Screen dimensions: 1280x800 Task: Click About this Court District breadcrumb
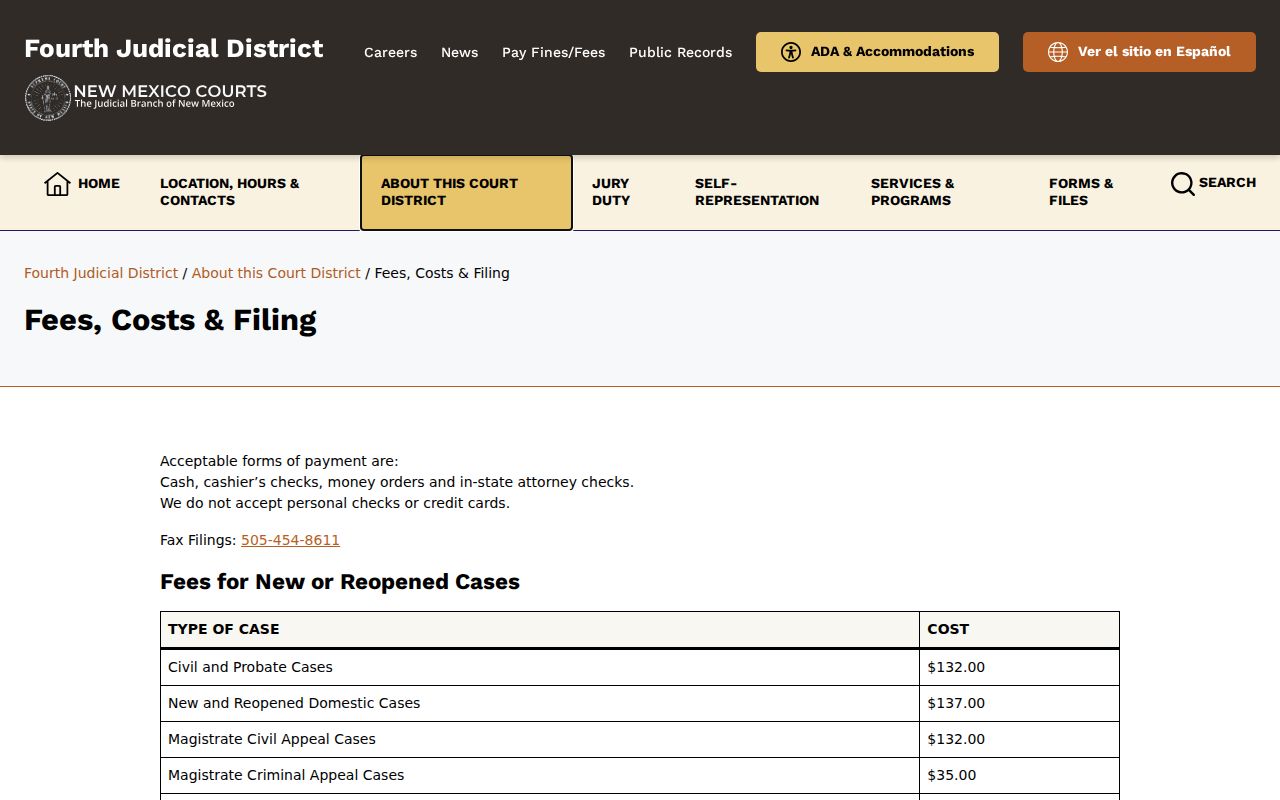pos(276,273)
